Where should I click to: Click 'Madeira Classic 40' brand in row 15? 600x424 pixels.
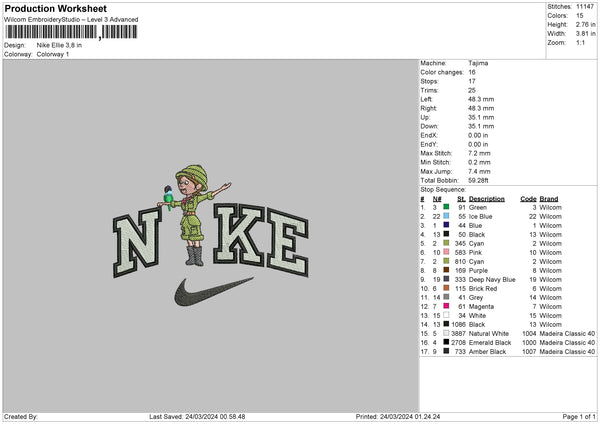(x=567, y=333)
